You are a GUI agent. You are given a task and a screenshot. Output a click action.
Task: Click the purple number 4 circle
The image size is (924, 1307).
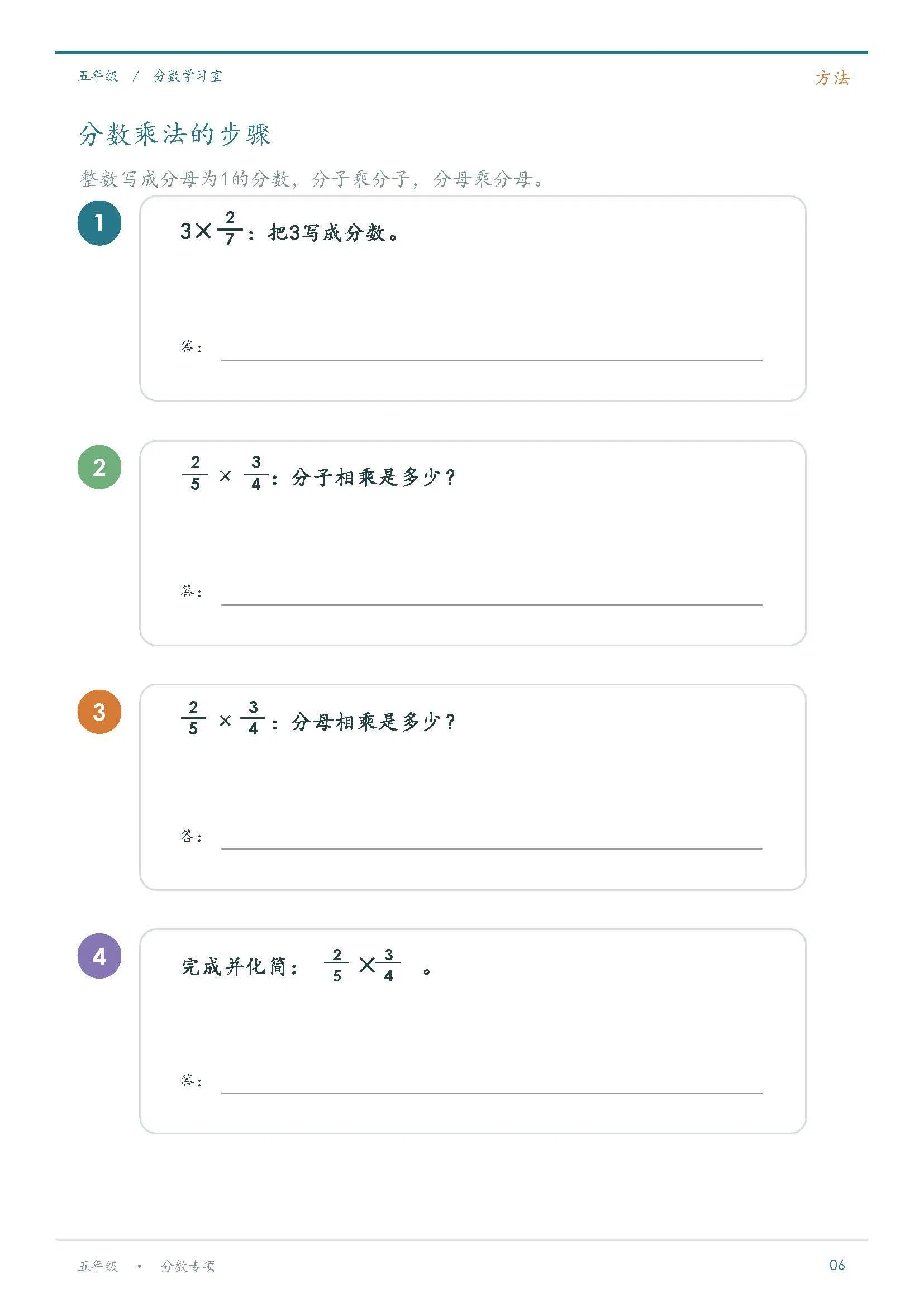(x=99, y=956)
